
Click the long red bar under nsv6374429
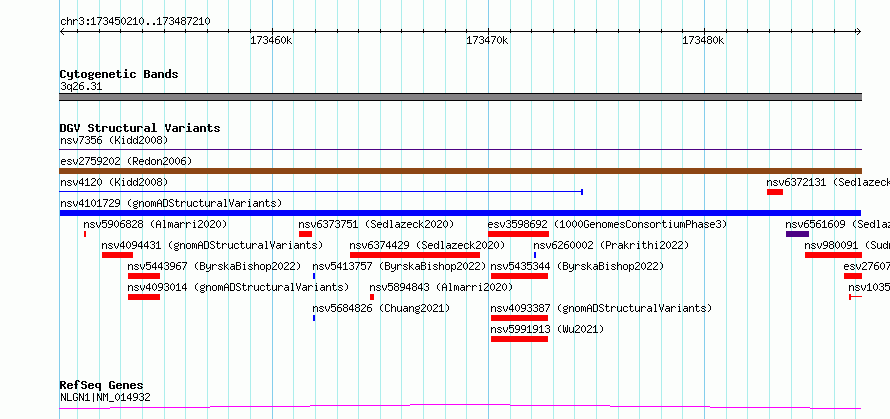415,255
